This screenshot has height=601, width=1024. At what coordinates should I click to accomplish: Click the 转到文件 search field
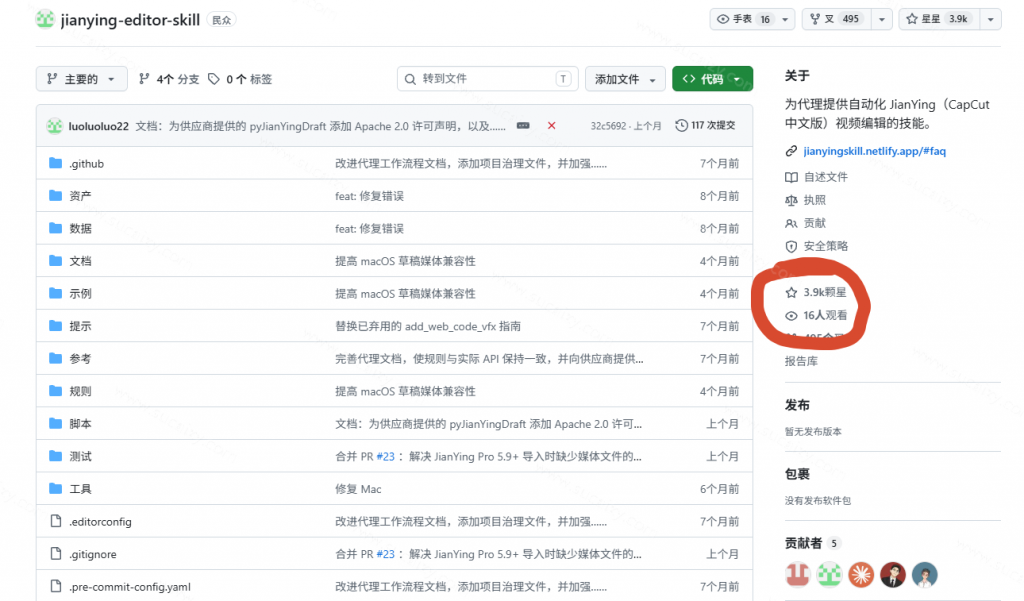point(487,79)
